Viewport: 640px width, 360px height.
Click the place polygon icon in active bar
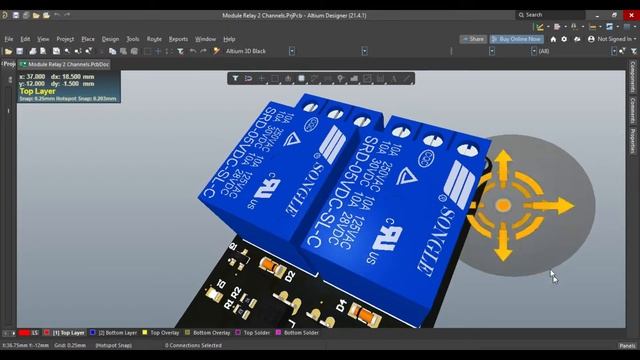354,78
